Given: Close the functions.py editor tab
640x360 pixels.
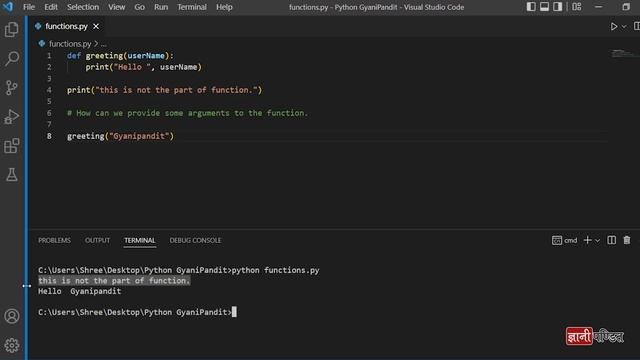Looking at the screenshot, I should point(96,27).
